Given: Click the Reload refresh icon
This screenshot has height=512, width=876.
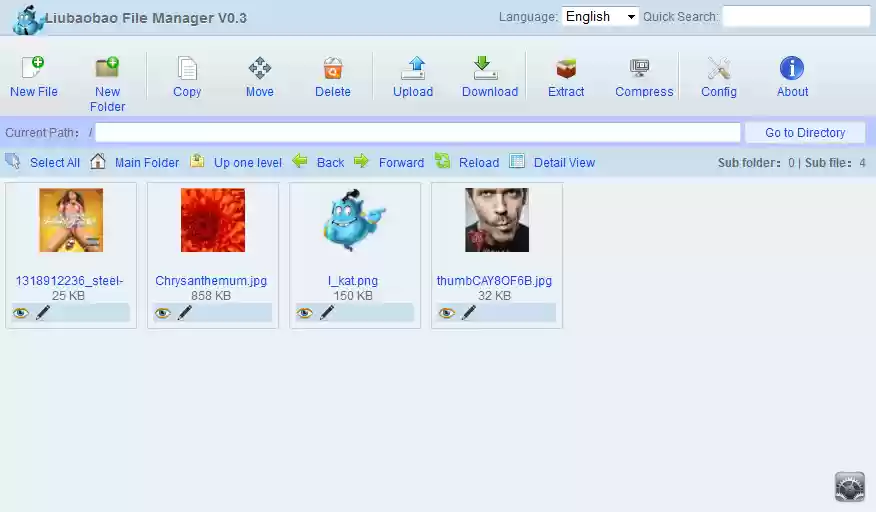Looking at the screenshot, I should tap(442, 162).
